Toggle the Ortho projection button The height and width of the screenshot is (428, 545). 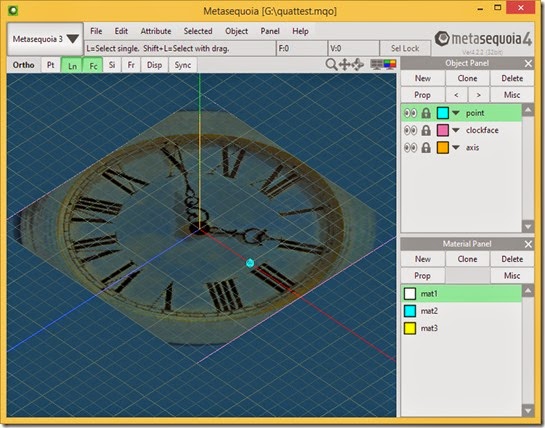[x=24, y=65]
